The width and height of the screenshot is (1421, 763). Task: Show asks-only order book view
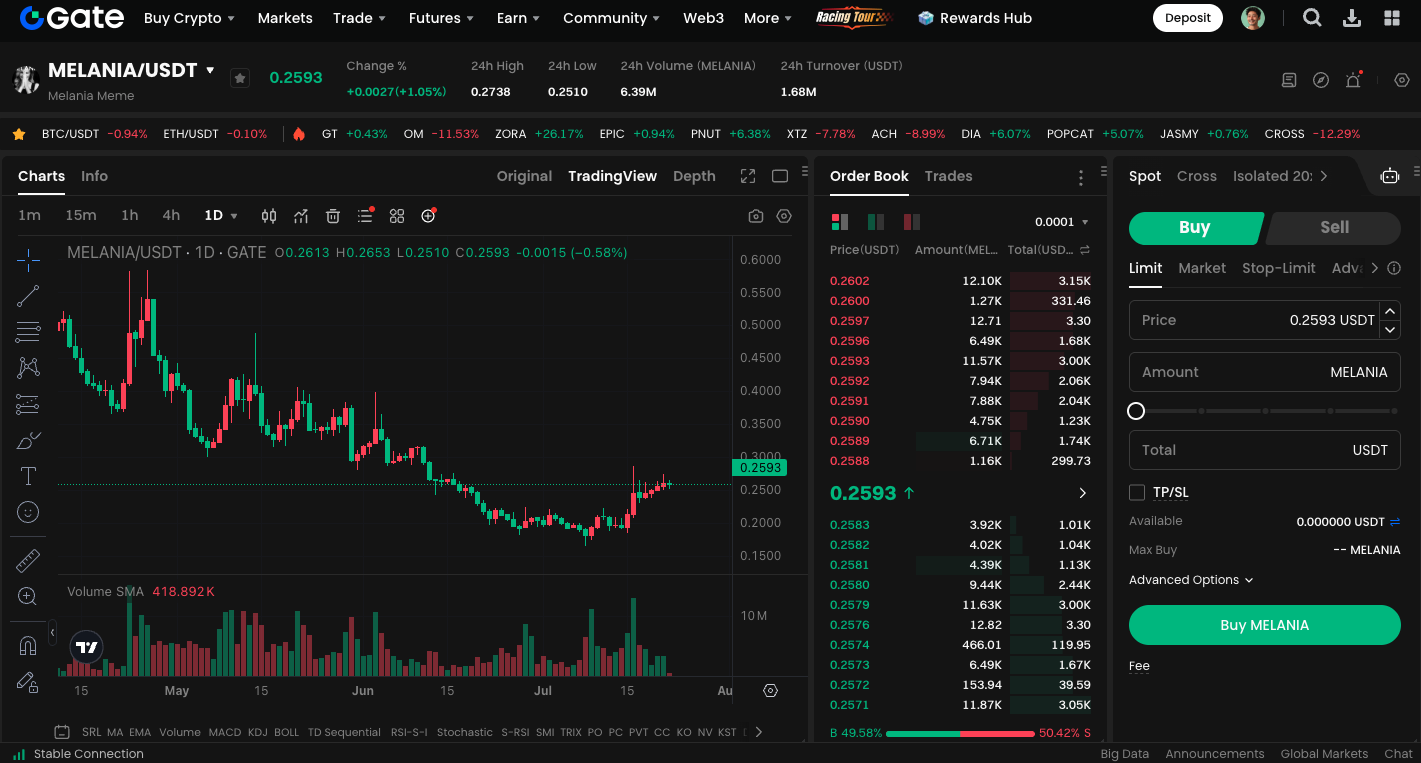[912, 222]
